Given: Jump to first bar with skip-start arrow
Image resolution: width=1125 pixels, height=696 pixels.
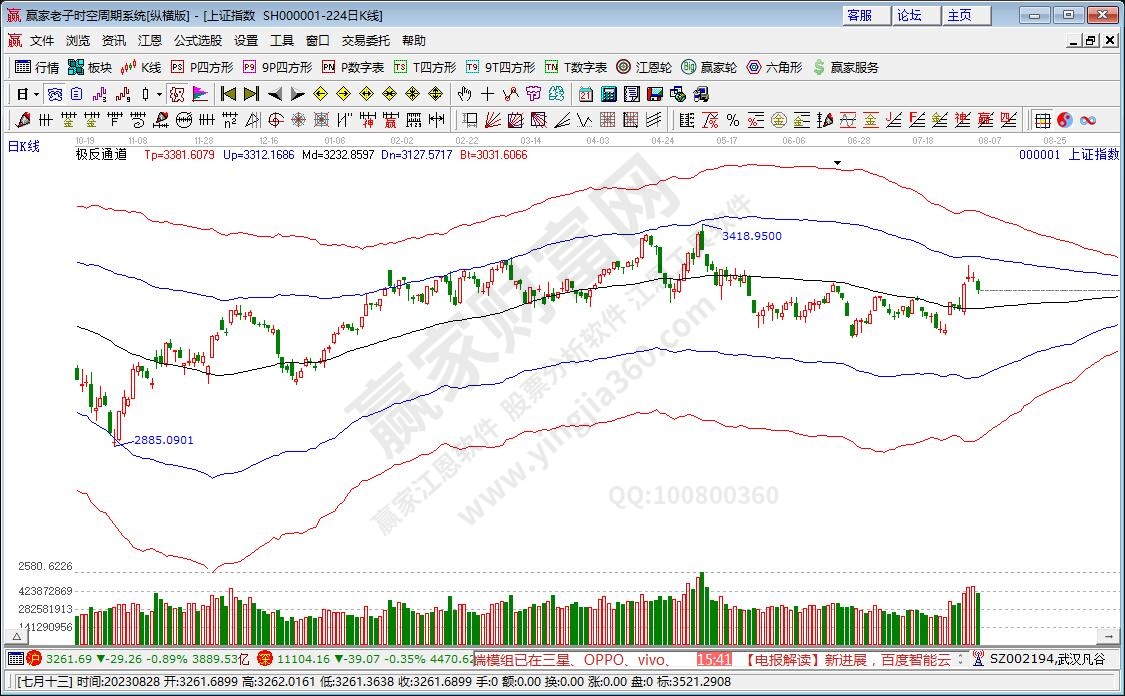Looking at the screenshot, I should click(228, 94).
